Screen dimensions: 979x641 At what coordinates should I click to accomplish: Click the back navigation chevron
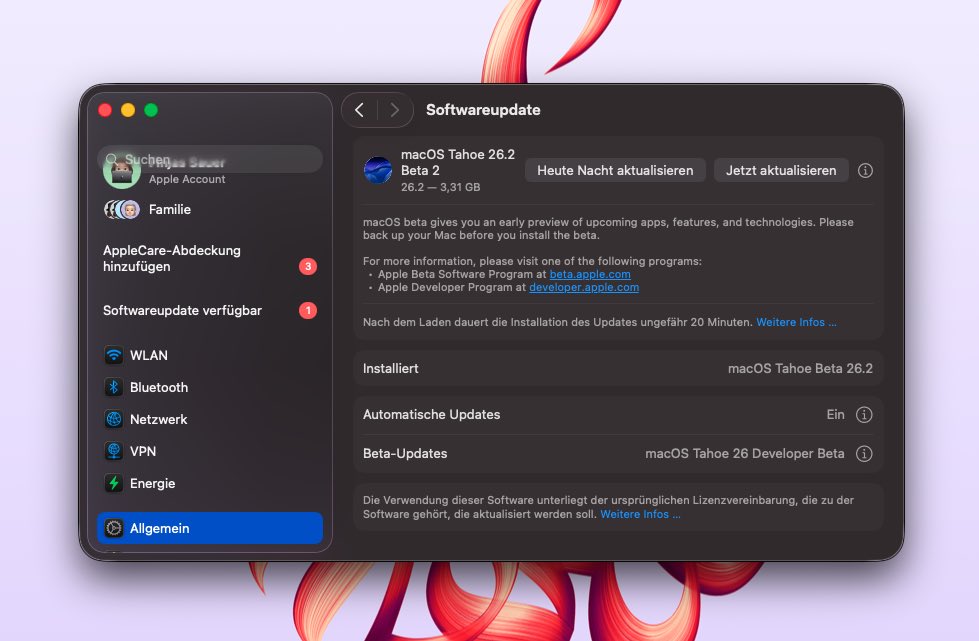pyautogui.click(x=360, y=110)
